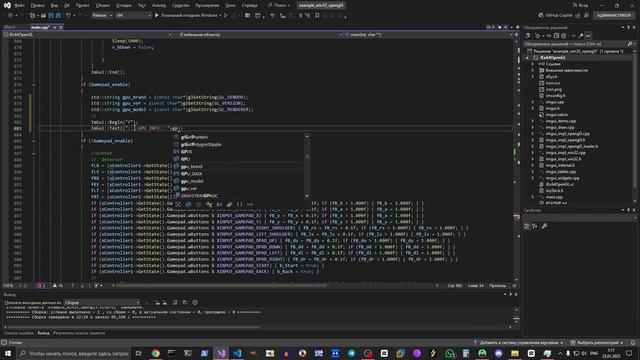
Task: Expand the External Dependencies node
Action: [533, 70]
